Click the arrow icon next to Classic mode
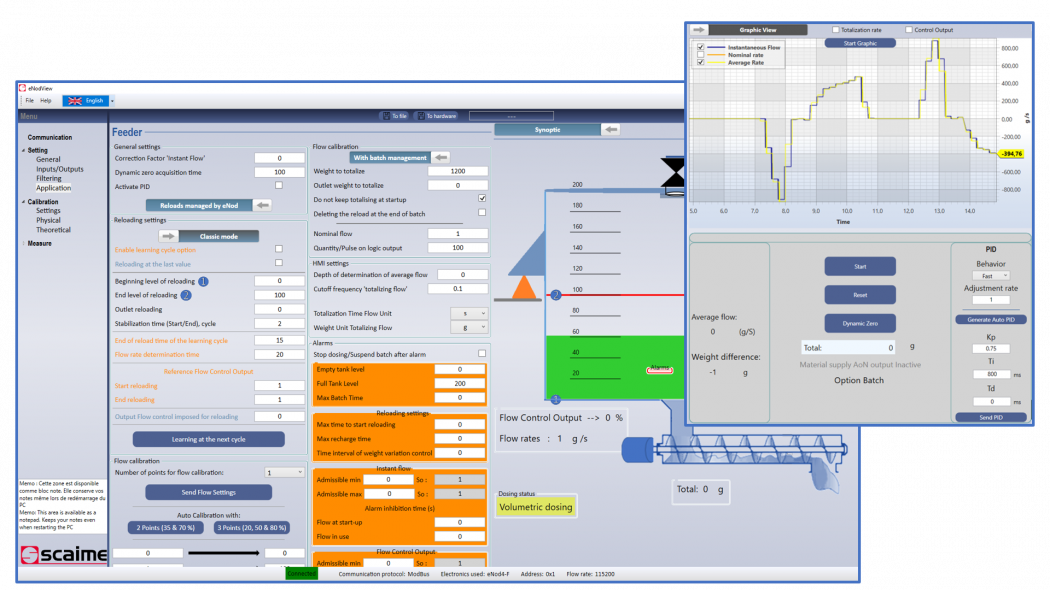 [x=169, y=238]
